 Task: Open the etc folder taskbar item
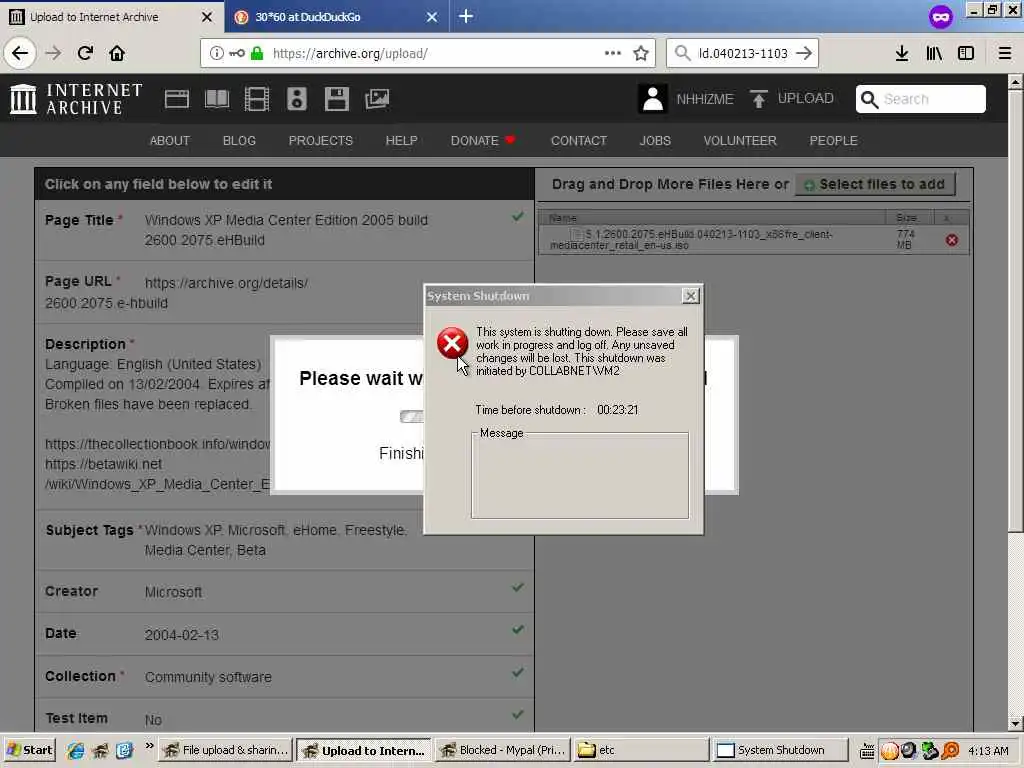pos(642,750)
